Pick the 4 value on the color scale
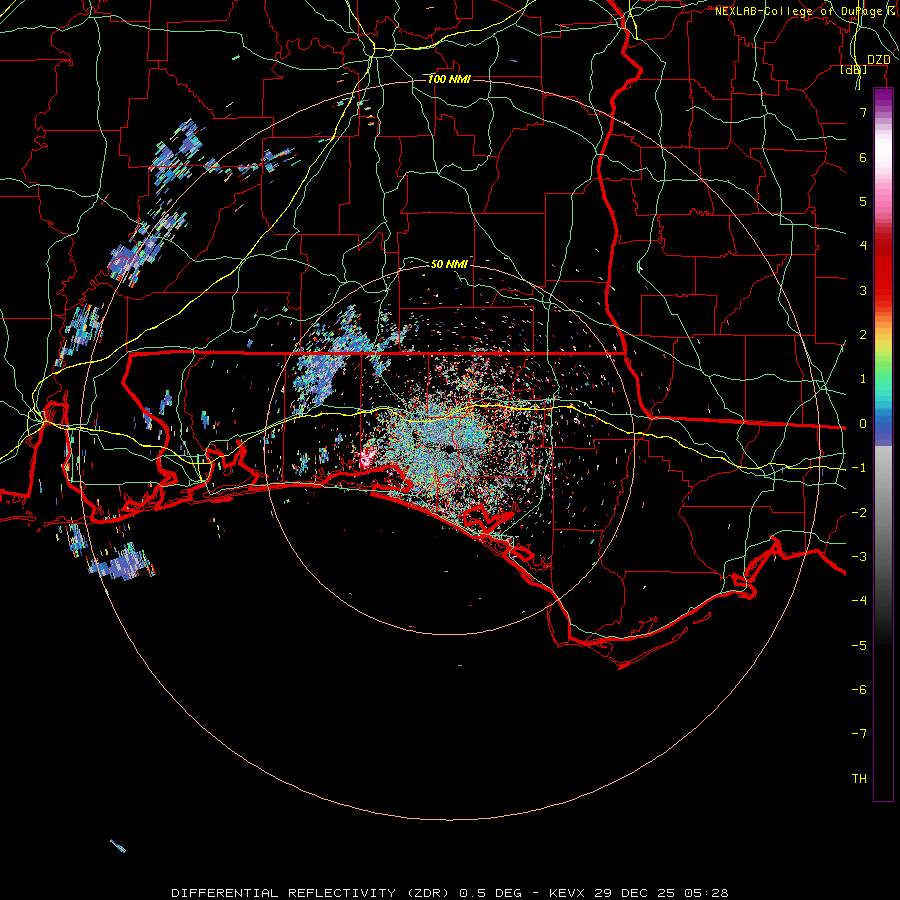The height and width of the screenshot is (900, 900). pyautogui.click(x=863, y=246)
